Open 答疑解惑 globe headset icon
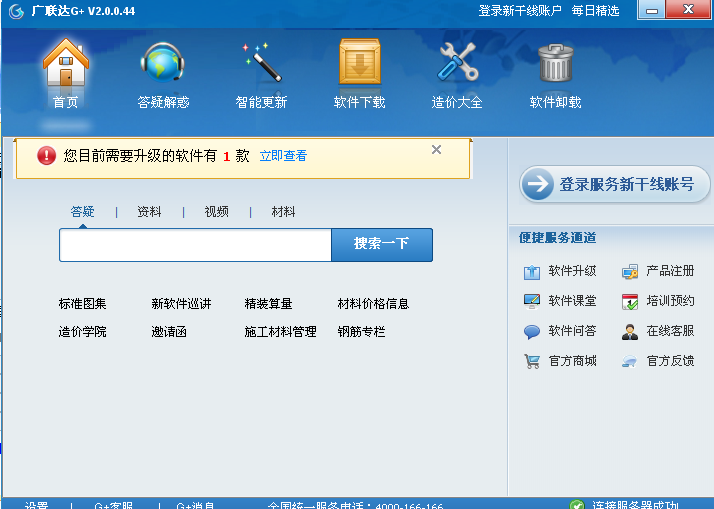The height and width of the screenshot is (509, 714). tap(163, 62)
